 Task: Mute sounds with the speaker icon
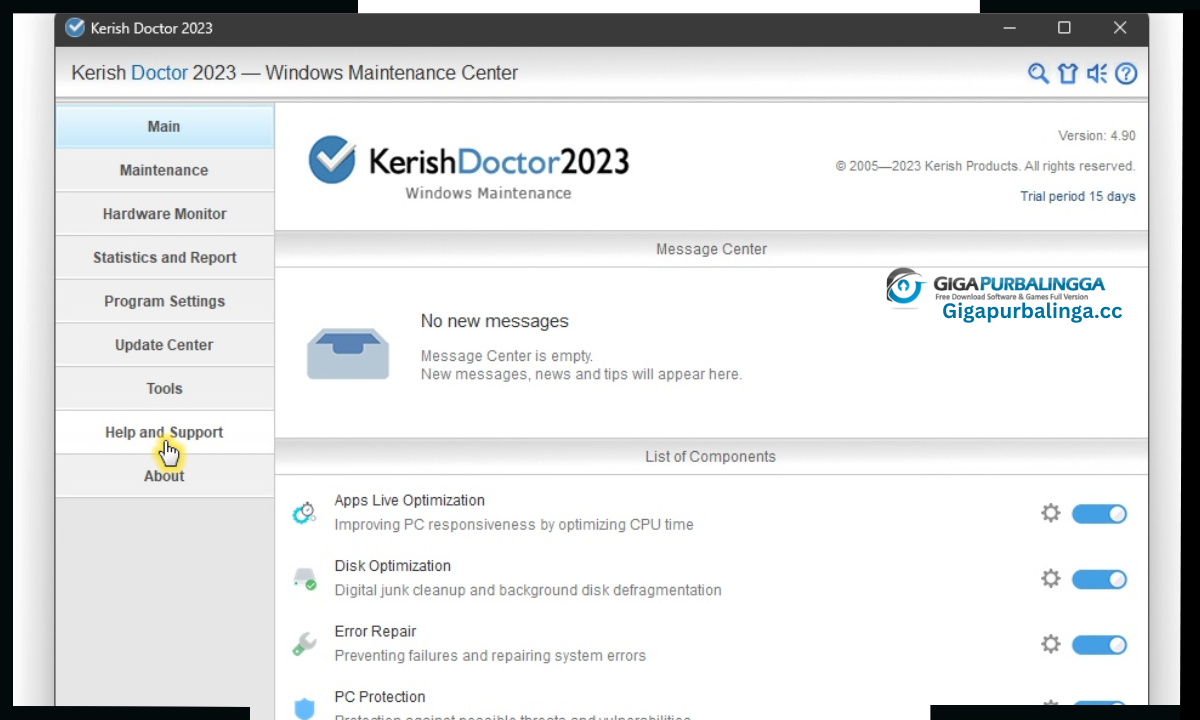[1097, 73]
